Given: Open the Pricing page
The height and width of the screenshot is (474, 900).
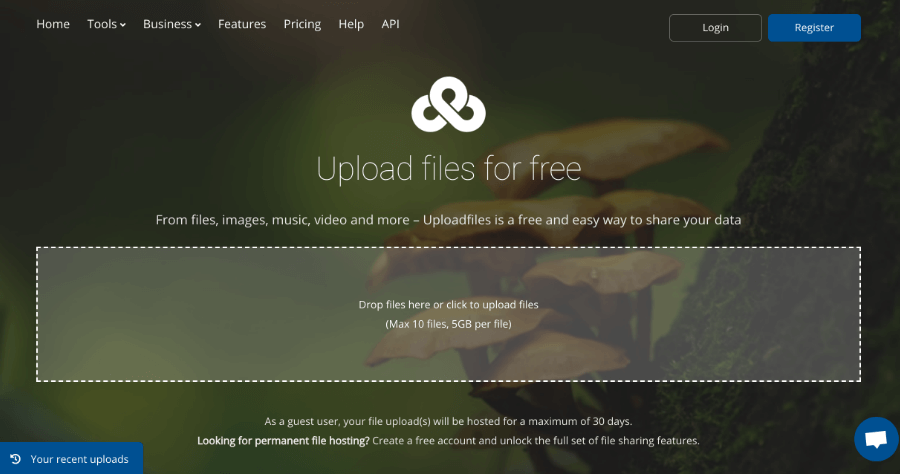Looking at the screenshot, I should (302, 24).
